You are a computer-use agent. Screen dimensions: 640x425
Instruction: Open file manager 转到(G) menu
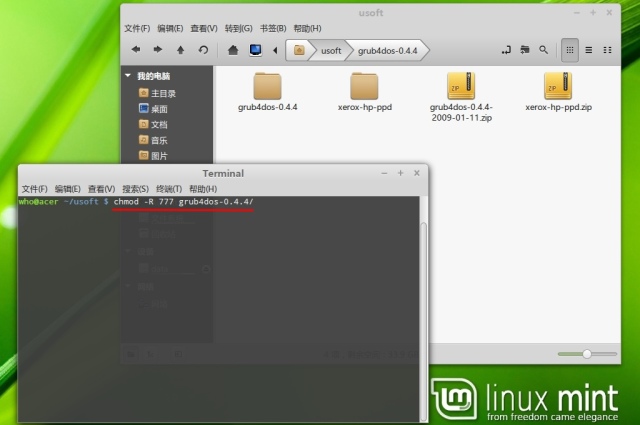[238, 29]
